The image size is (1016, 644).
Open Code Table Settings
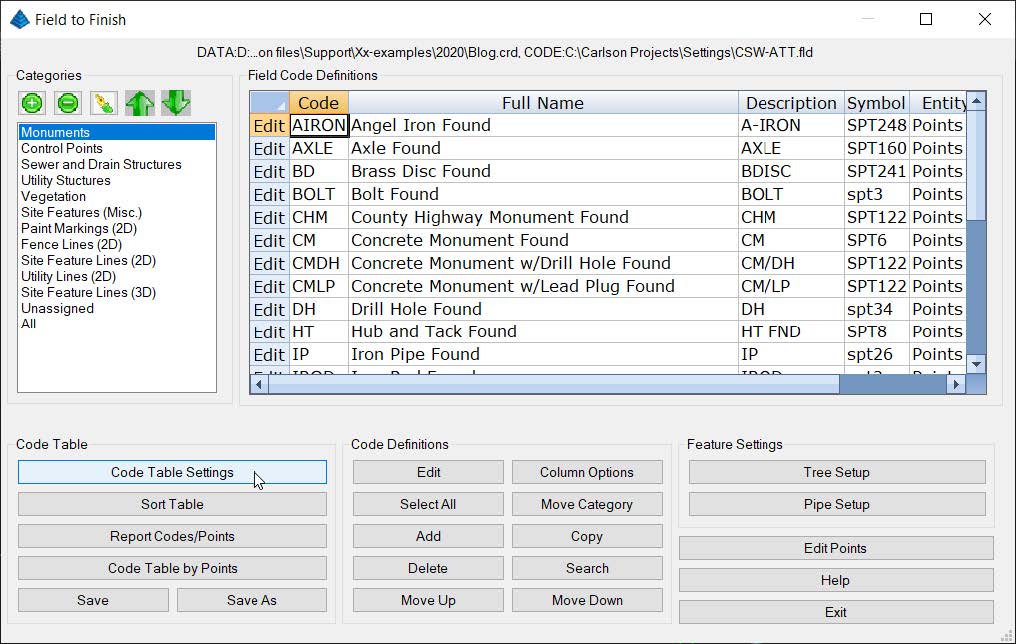click(x=172, y=472)
